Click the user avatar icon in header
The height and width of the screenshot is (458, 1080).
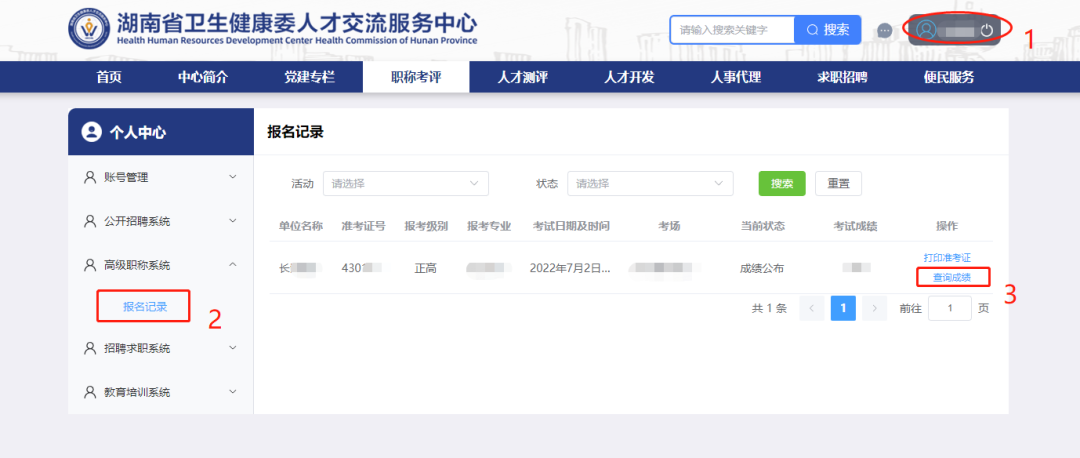926,30
